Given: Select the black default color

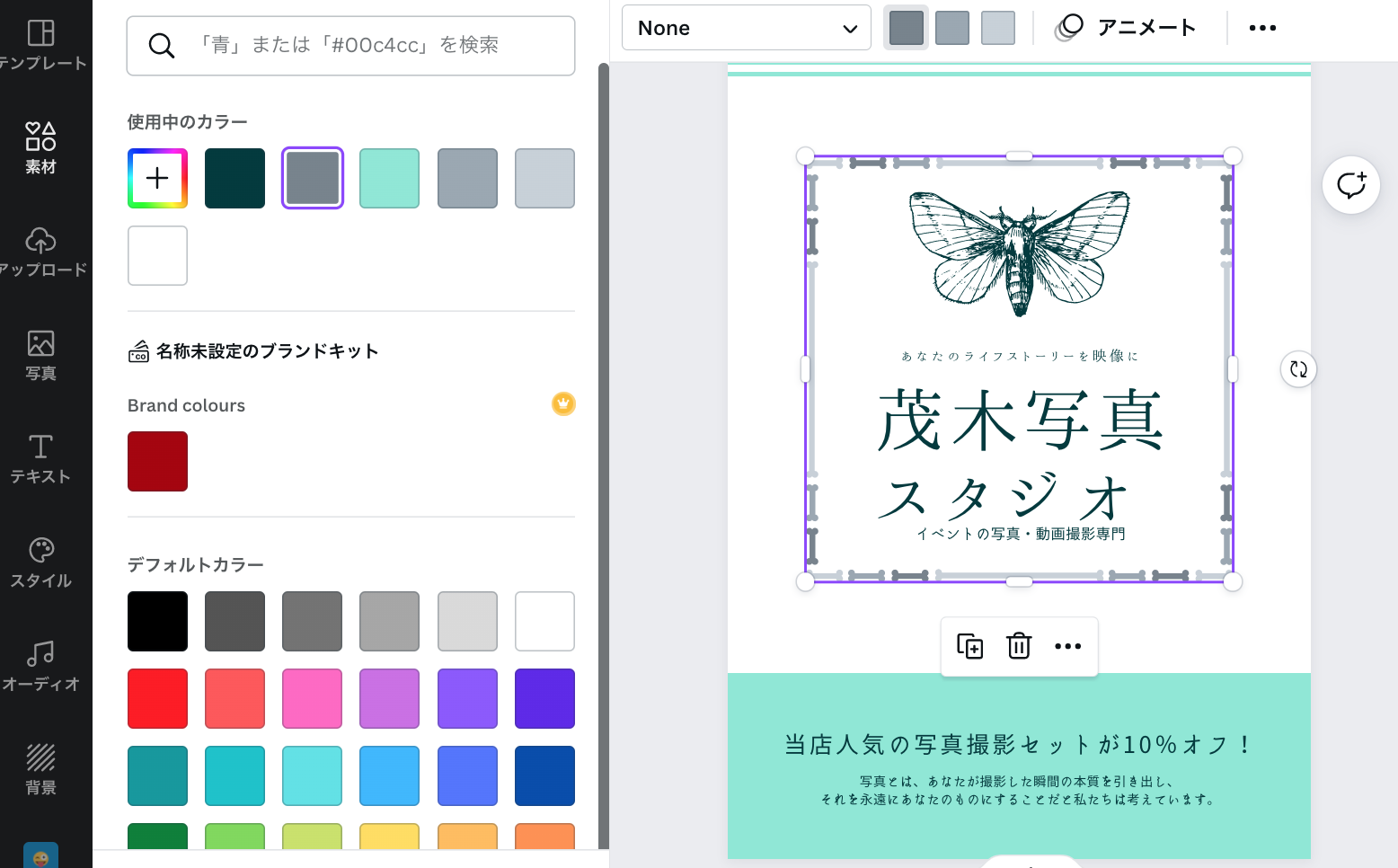Looking at the screenshot, I should [x=157, y=621].
